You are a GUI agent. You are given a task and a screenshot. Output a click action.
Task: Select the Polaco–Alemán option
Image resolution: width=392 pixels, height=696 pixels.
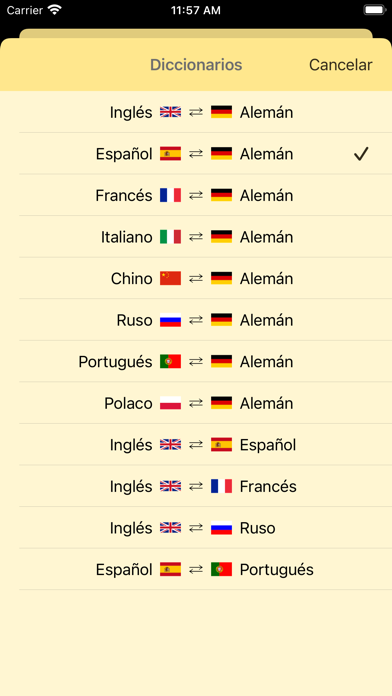point(196,403)
